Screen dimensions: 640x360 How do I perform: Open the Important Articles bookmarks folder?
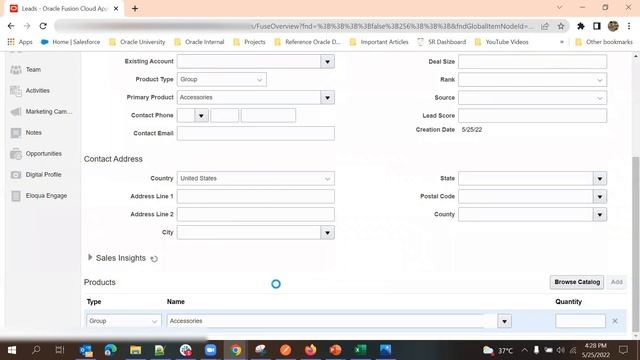point(379,42)
